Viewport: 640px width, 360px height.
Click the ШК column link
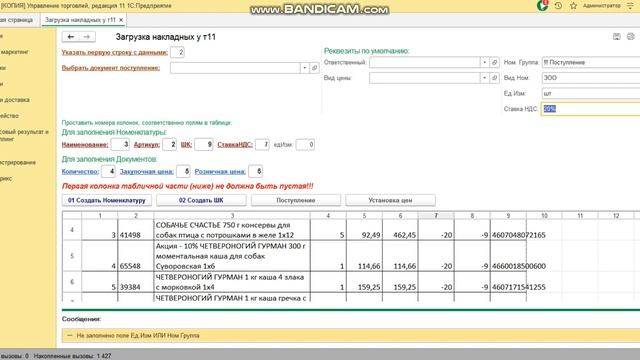point(186,144)
